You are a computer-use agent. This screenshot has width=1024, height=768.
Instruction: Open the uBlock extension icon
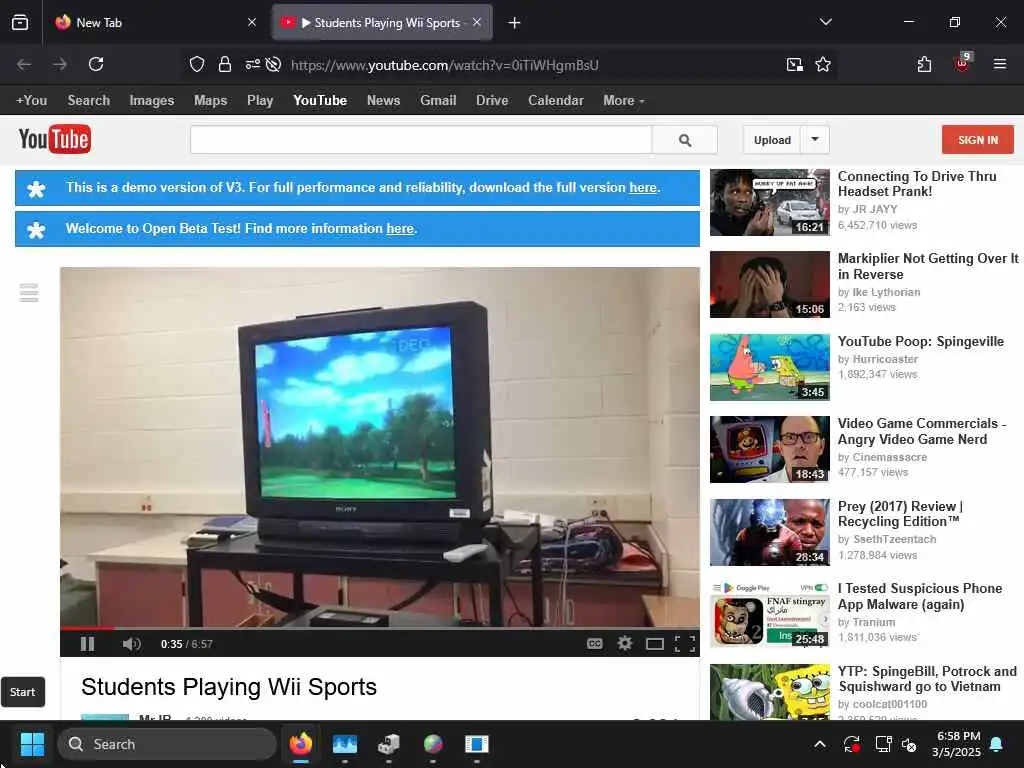coord(963,63)
